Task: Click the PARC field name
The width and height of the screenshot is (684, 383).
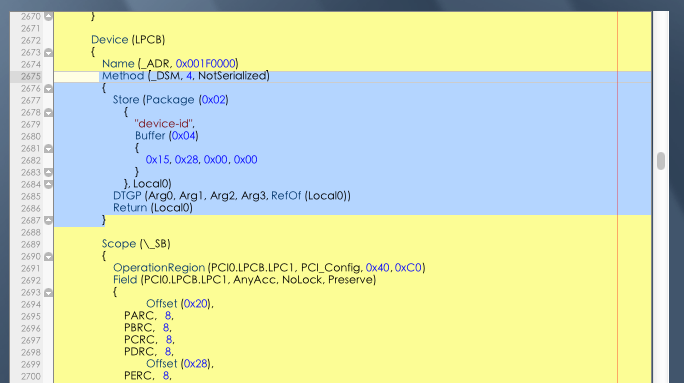Action: pyautogui.click(x=139, y=316)
